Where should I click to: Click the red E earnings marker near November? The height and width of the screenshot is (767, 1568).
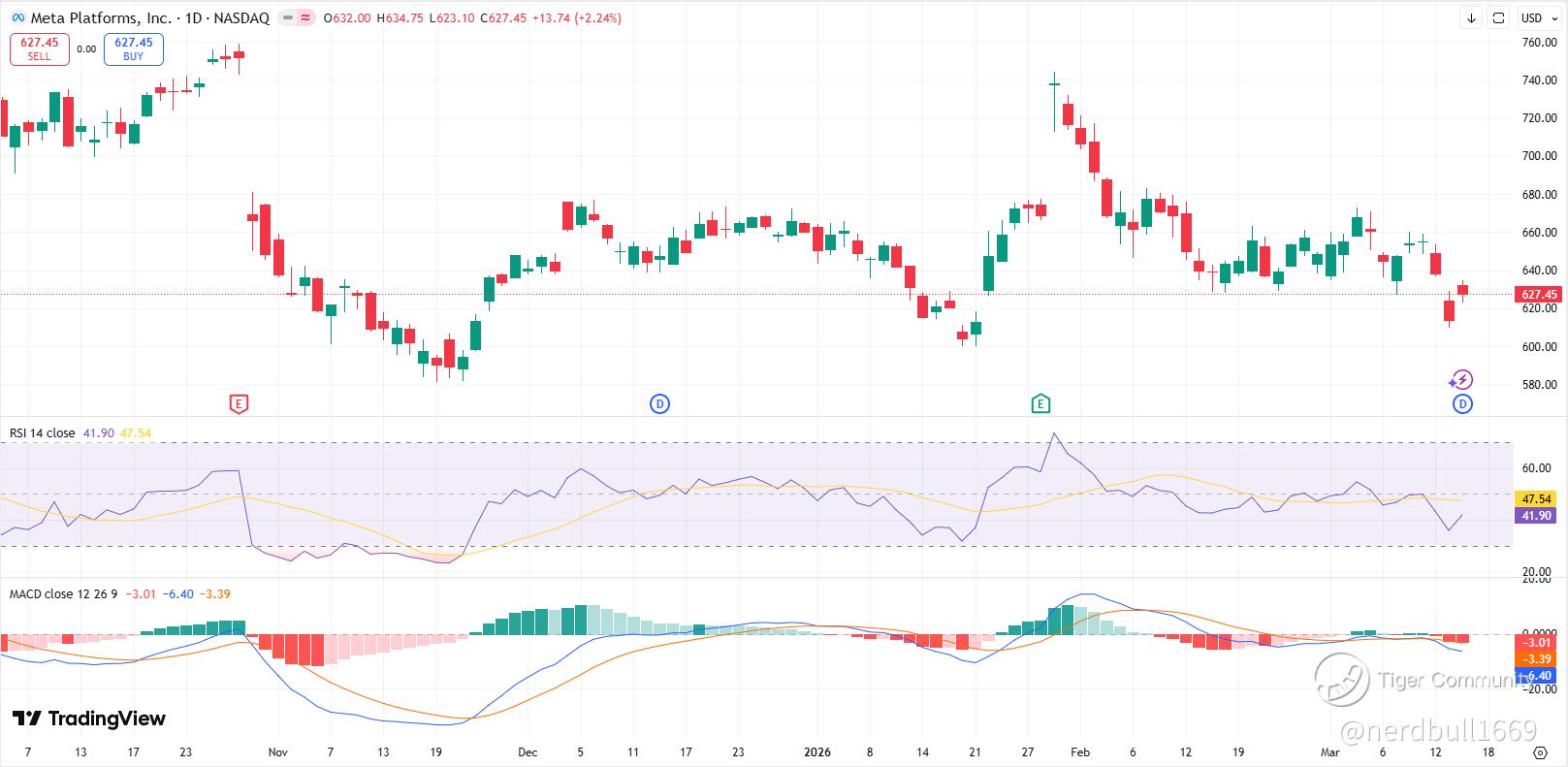(239, 403)
